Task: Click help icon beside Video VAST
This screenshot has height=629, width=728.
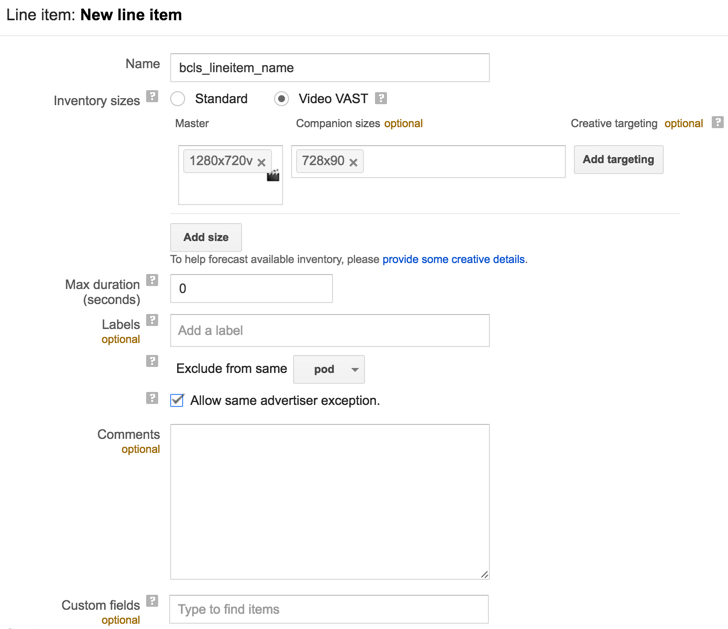Action: click(380, 99)
